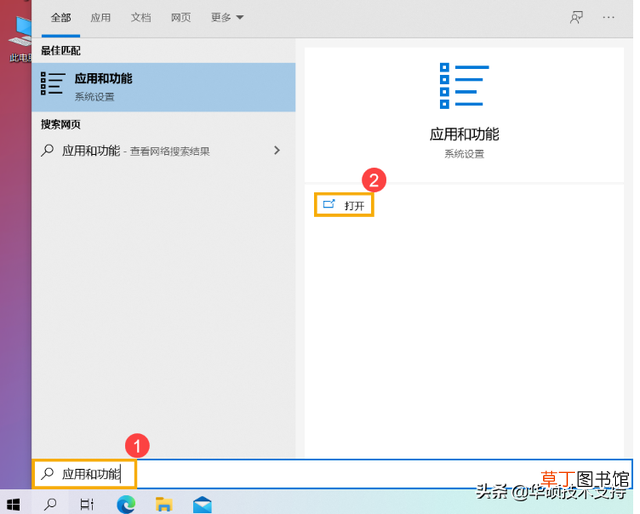Open Task View from taskbar

coord(87,504)
